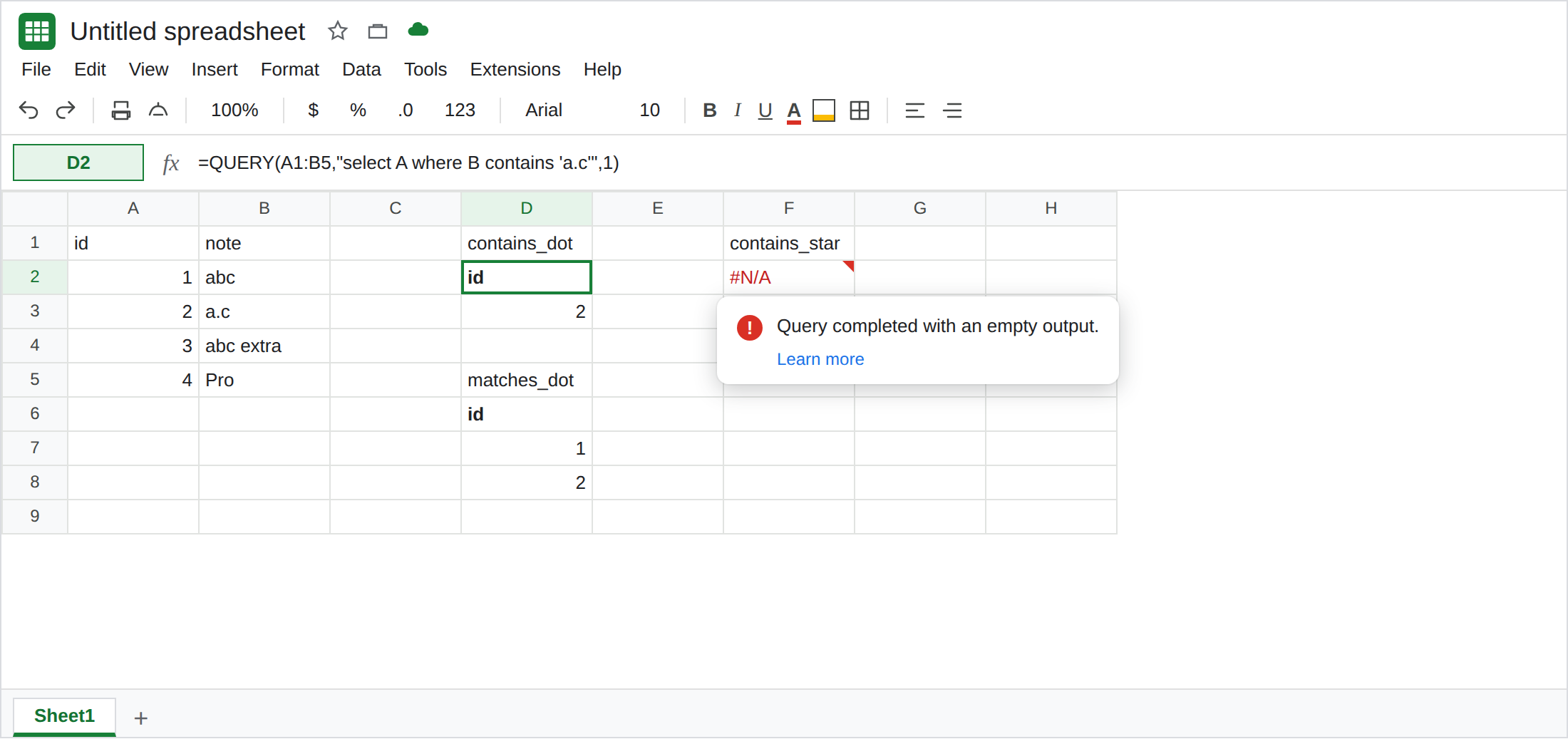Screen dimensions: 1568x744
Task: Star the Untitled spreadsheet
Action: (338, 31)
